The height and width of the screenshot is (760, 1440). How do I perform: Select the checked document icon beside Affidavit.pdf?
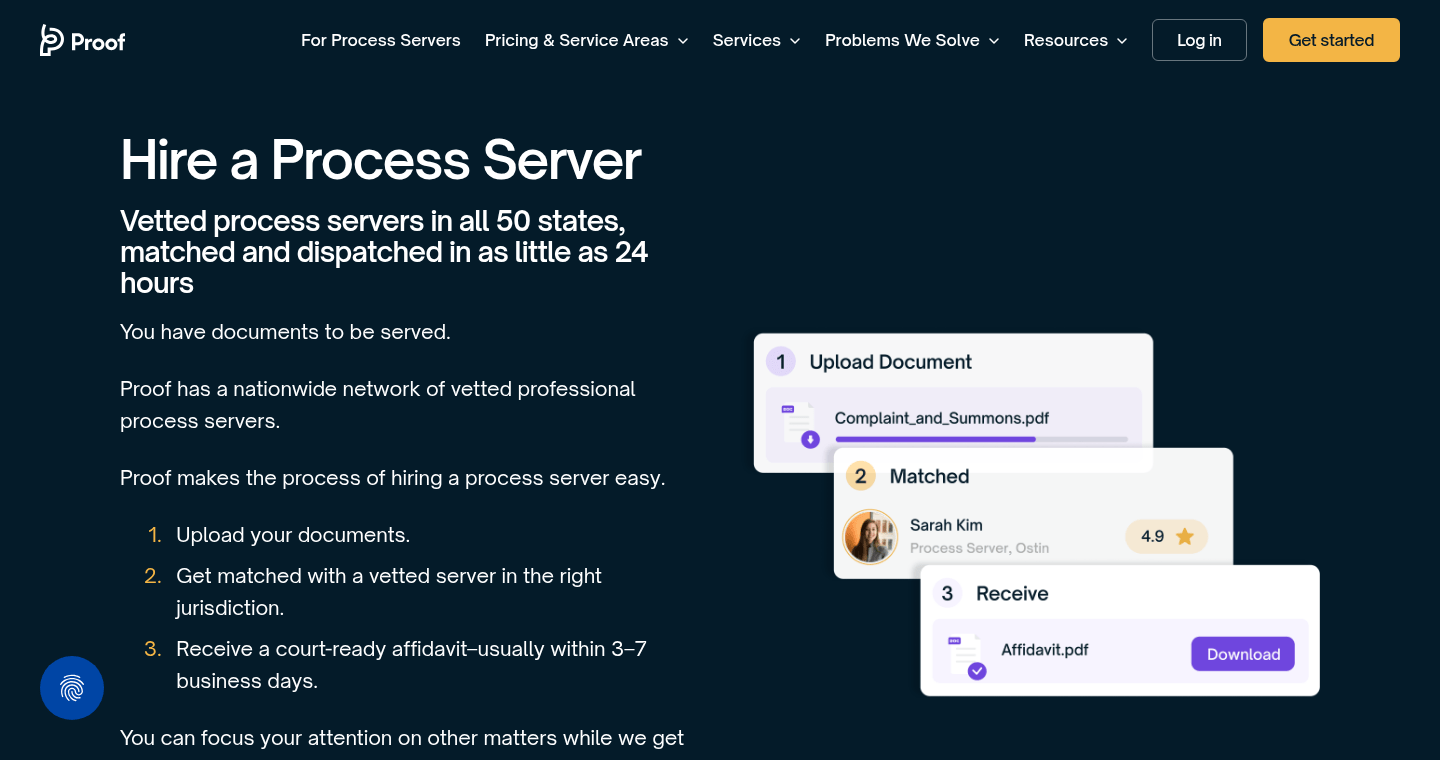(x=966, y=657)
